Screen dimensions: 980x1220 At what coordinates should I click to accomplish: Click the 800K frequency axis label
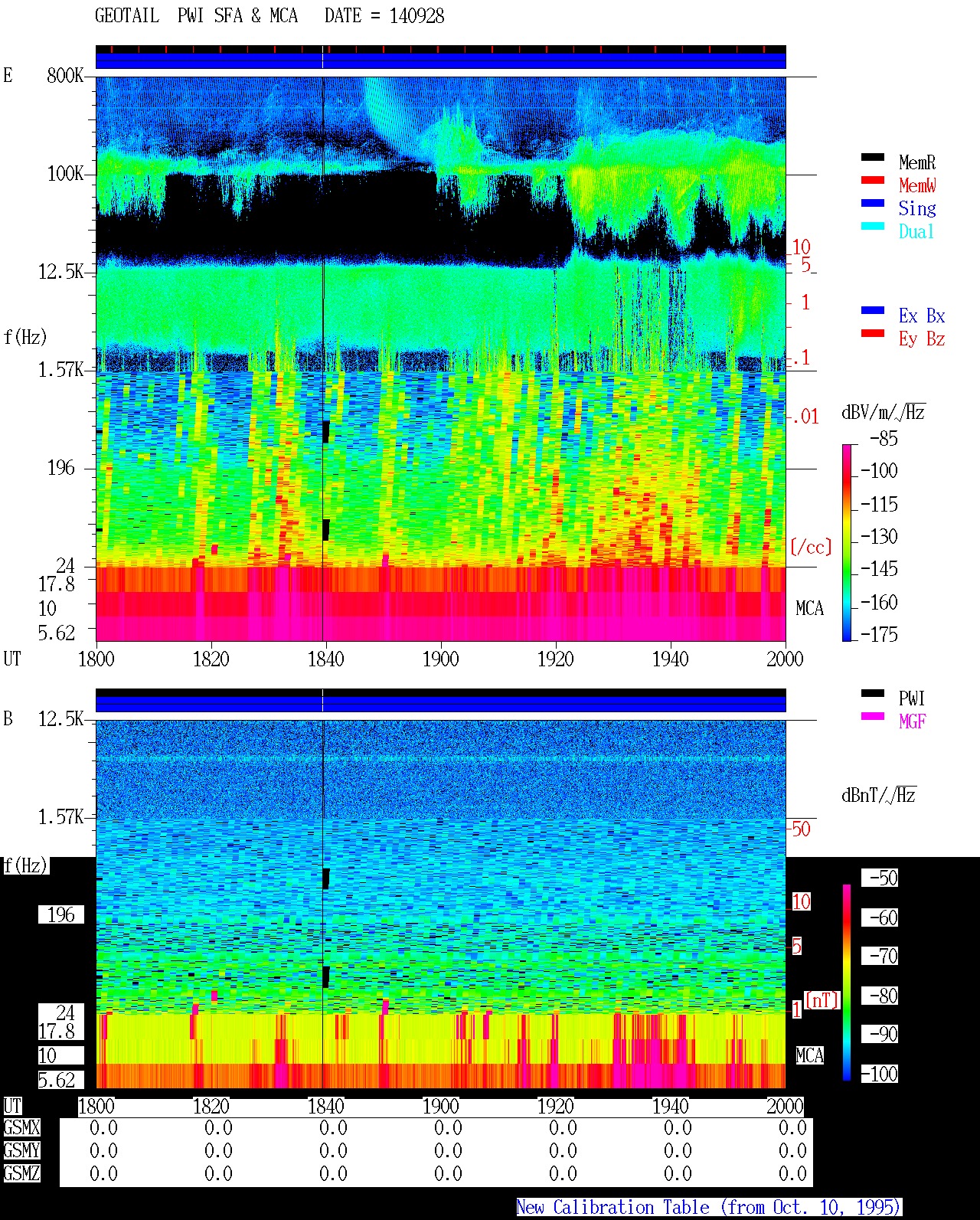click(x=65, y=75)
